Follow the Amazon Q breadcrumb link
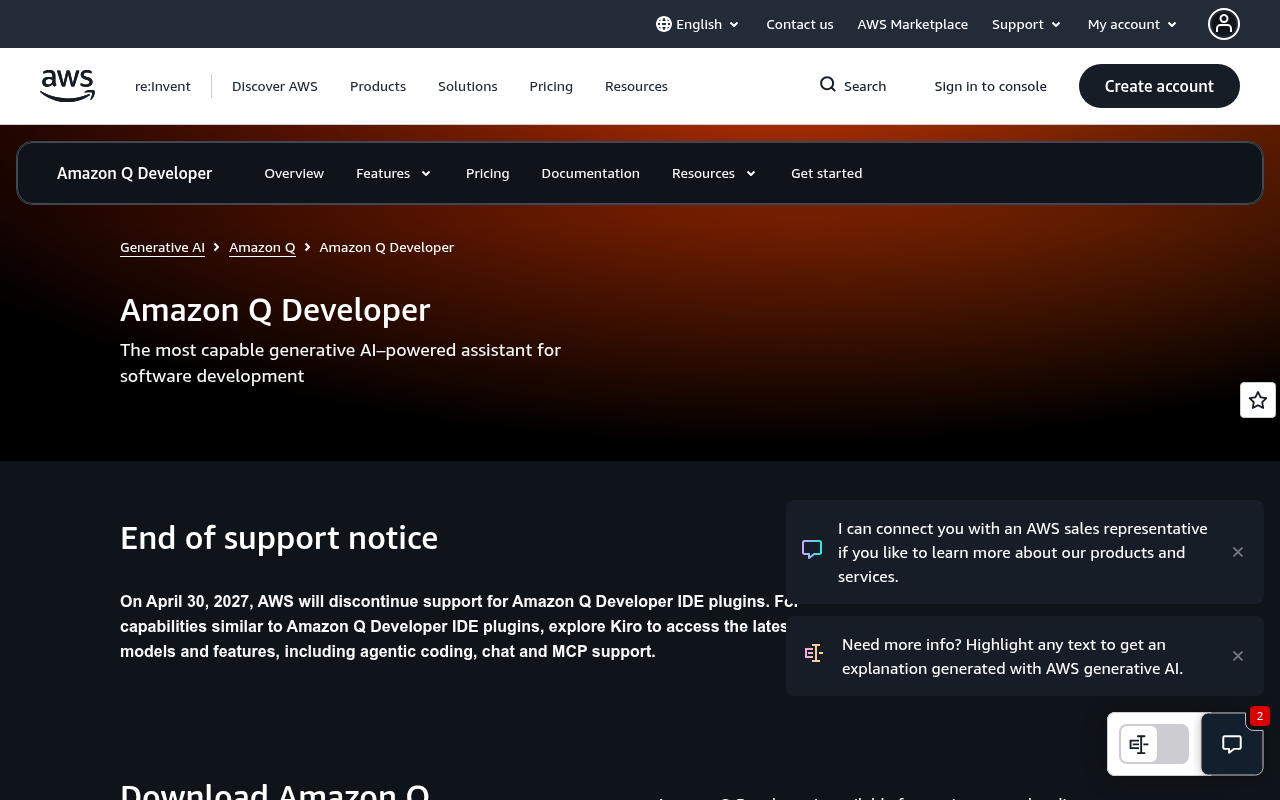 262,247
